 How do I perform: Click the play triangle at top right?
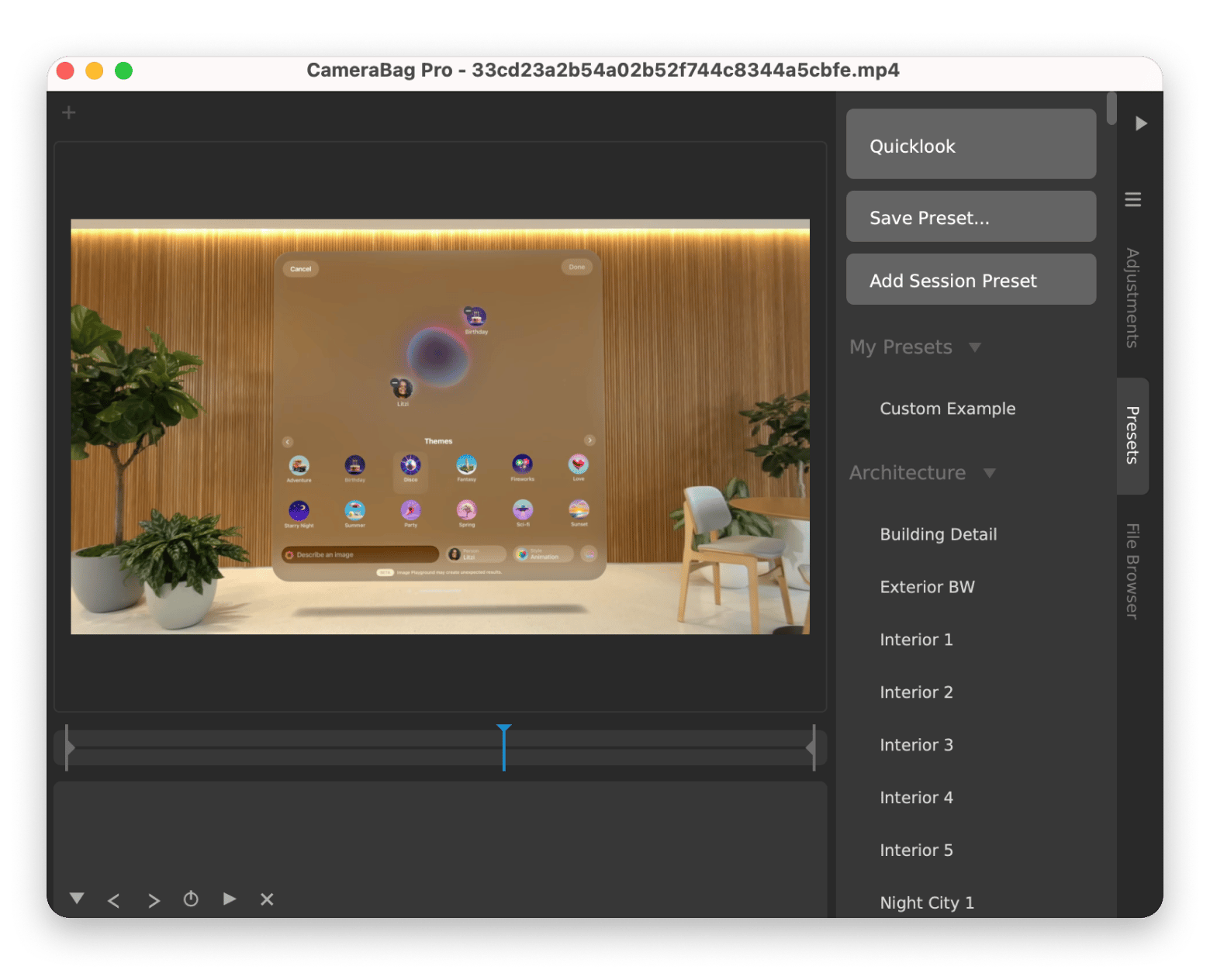[1140, 123]
